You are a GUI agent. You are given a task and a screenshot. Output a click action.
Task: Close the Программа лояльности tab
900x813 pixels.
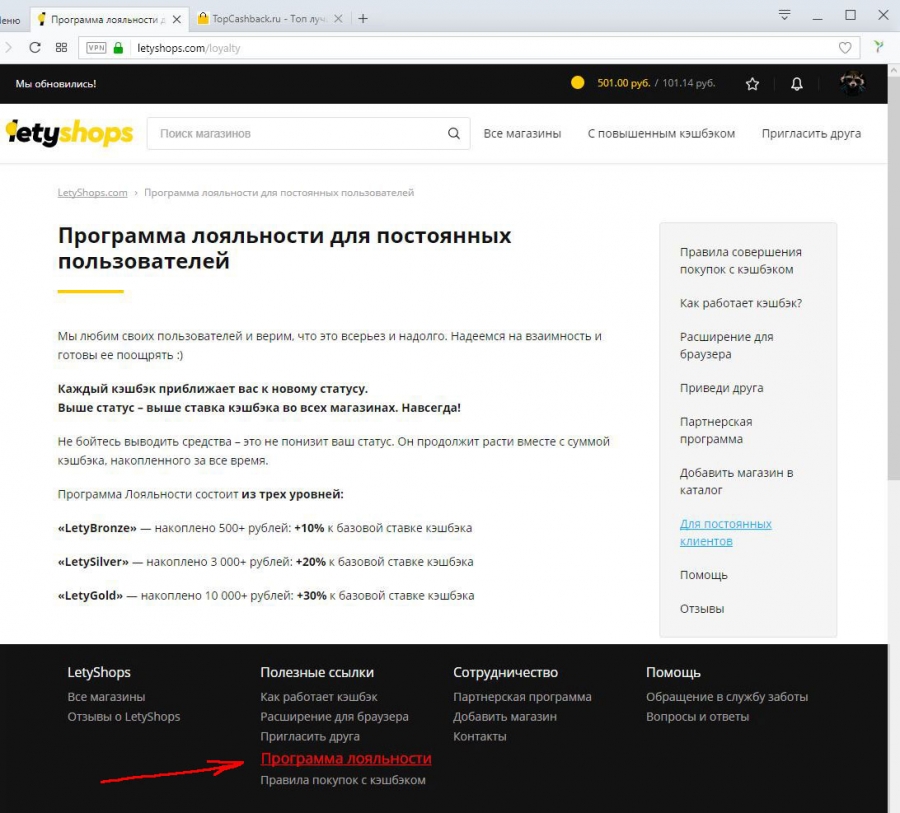tap(177, 19)
